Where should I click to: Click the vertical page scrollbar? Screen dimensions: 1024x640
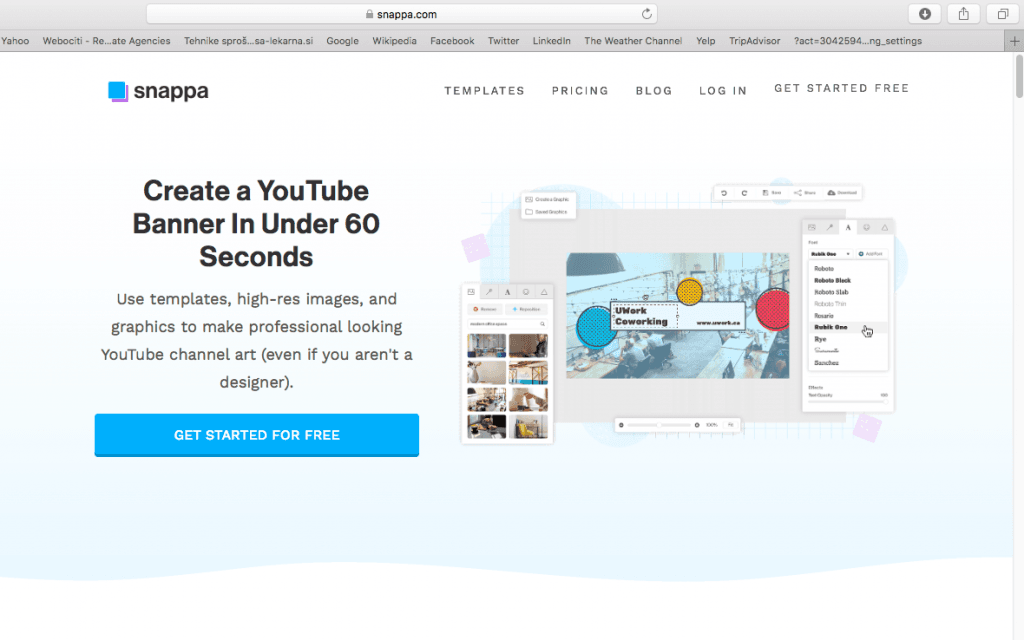(1018, 80)
